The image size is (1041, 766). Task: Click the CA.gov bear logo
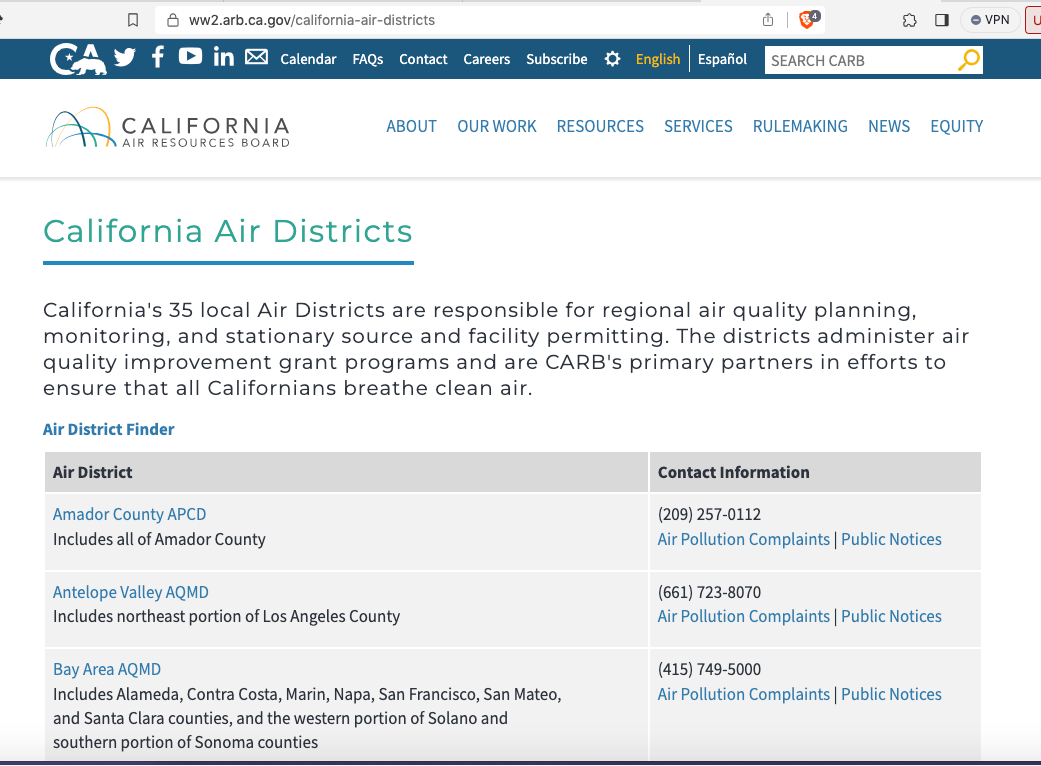(x=78, y=59)
